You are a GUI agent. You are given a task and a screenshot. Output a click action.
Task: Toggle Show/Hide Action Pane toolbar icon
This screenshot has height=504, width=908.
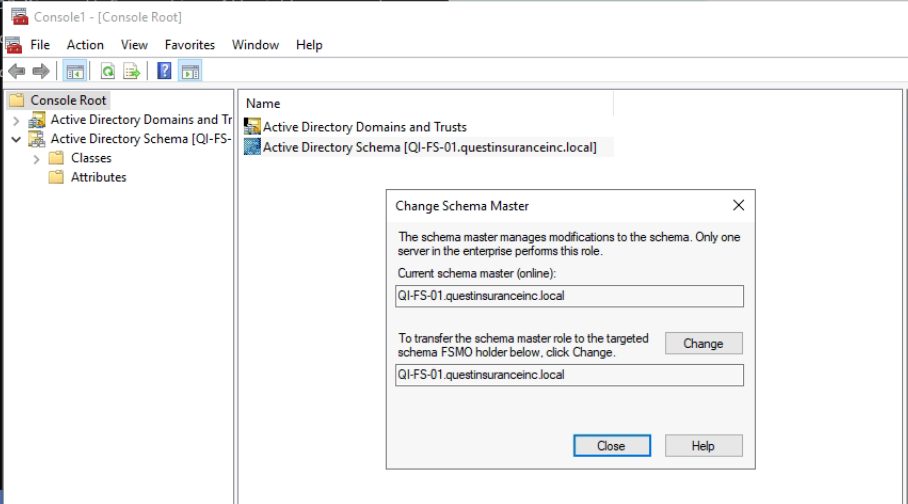pyautogui.click(x=190, y=71)
